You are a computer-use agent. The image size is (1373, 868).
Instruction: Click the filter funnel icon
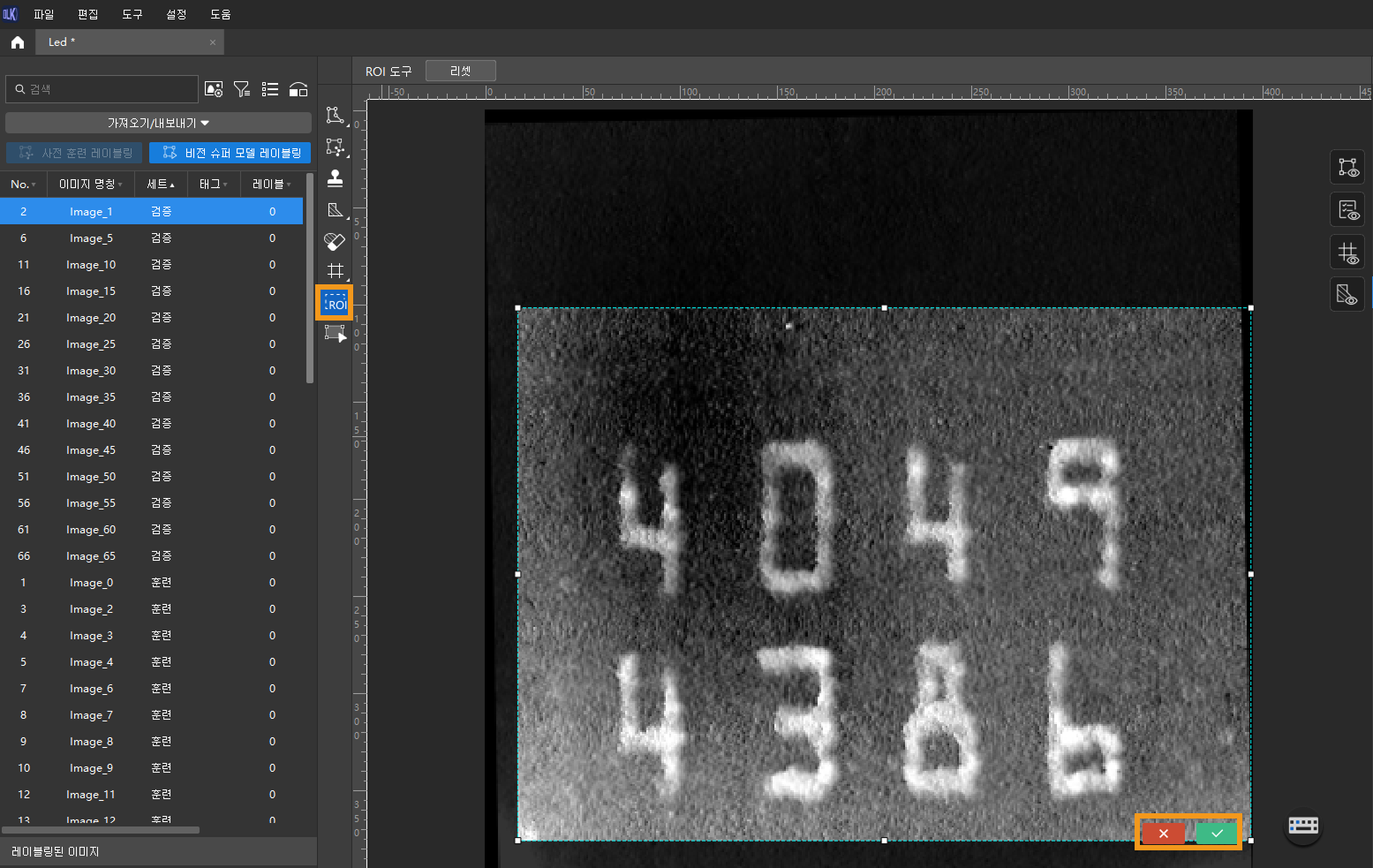pos(241,89)
